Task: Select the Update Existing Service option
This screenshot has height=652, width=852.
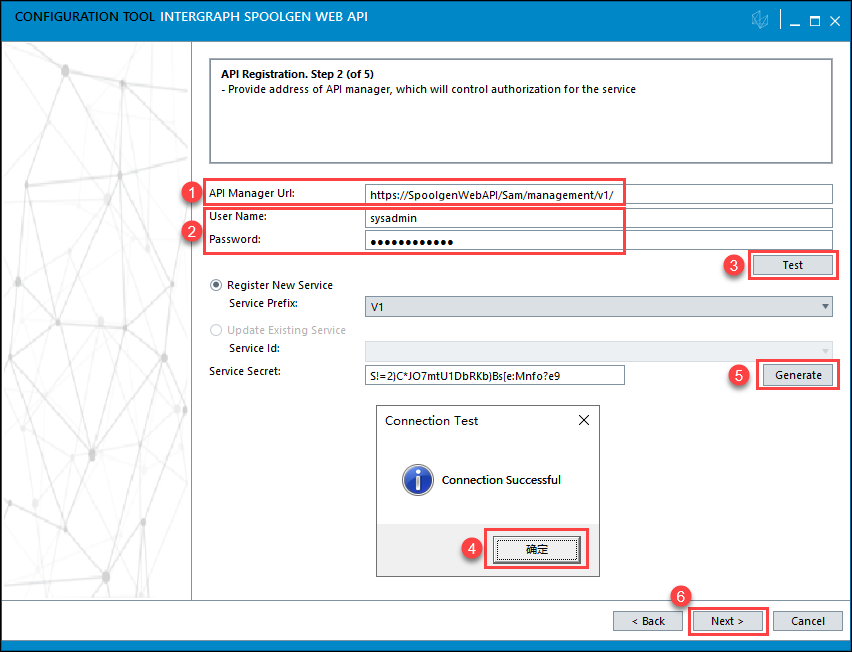Action: [x=215, y=330]
